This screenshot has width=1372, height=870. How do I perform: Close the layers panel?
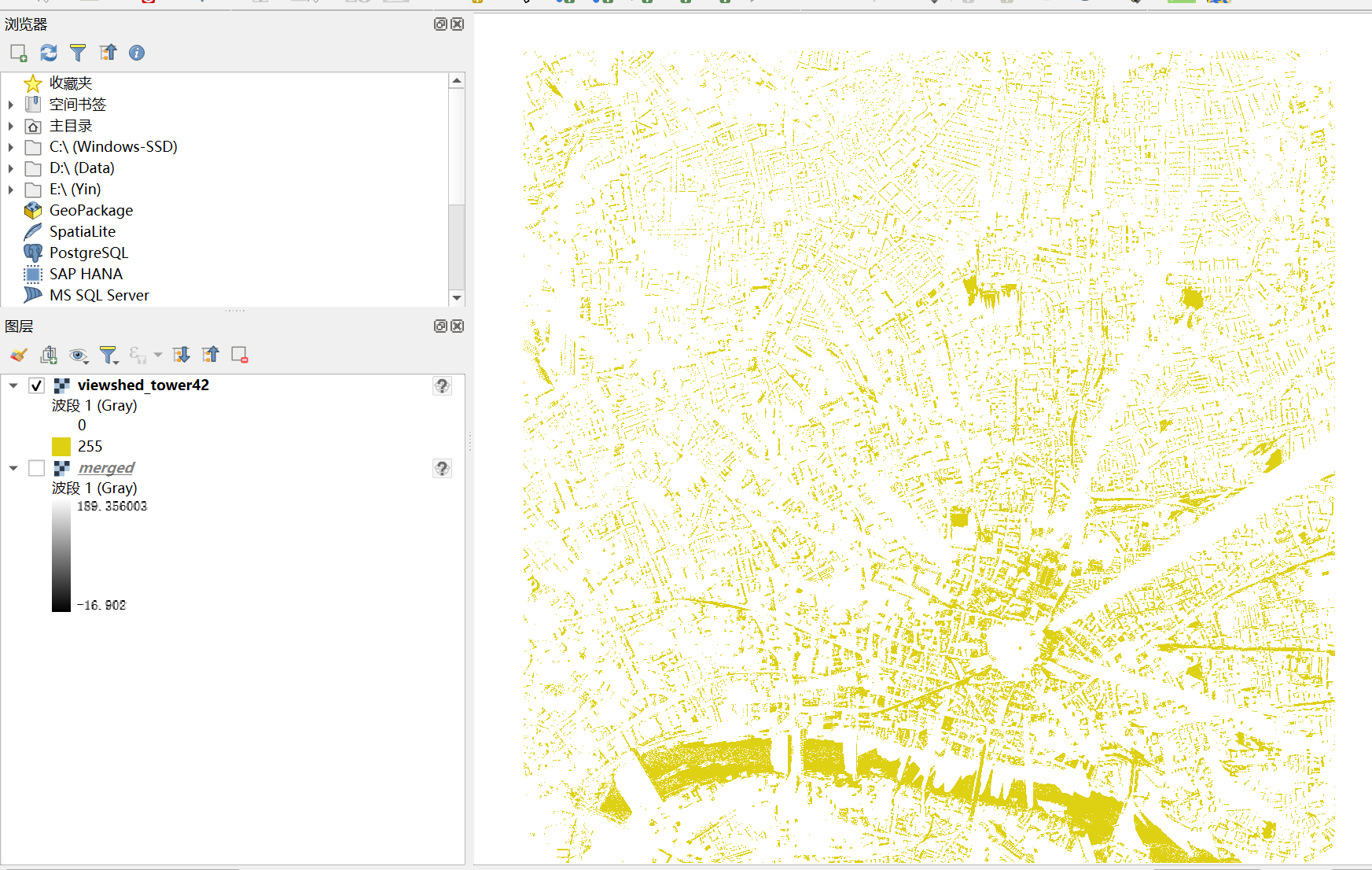coord(458,326)
